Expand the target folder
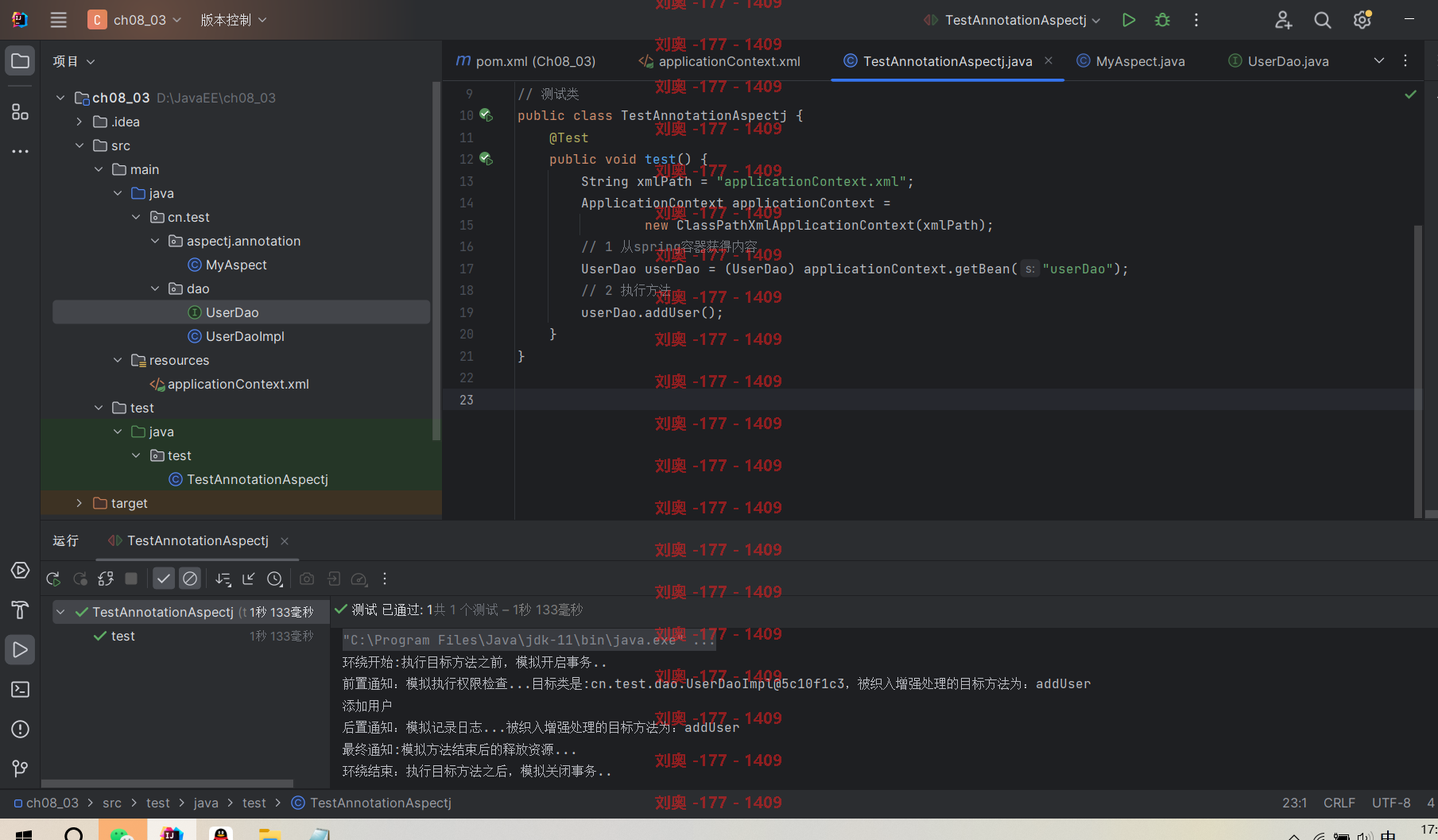This screenshot has width=1438, height=840. 79,503
